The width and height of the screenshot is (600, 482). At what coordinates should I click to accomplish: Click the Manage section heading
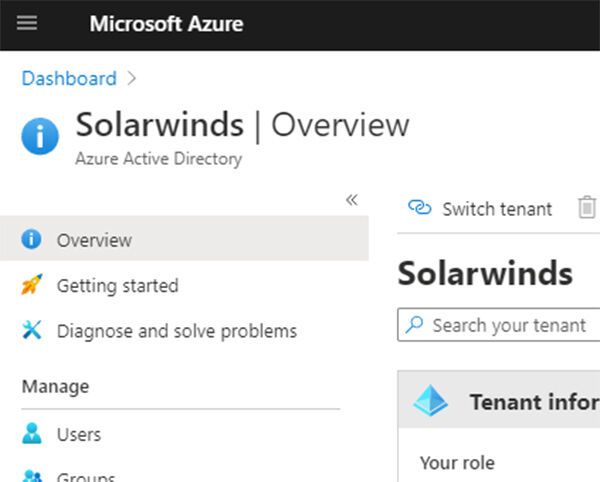(55, 386)
